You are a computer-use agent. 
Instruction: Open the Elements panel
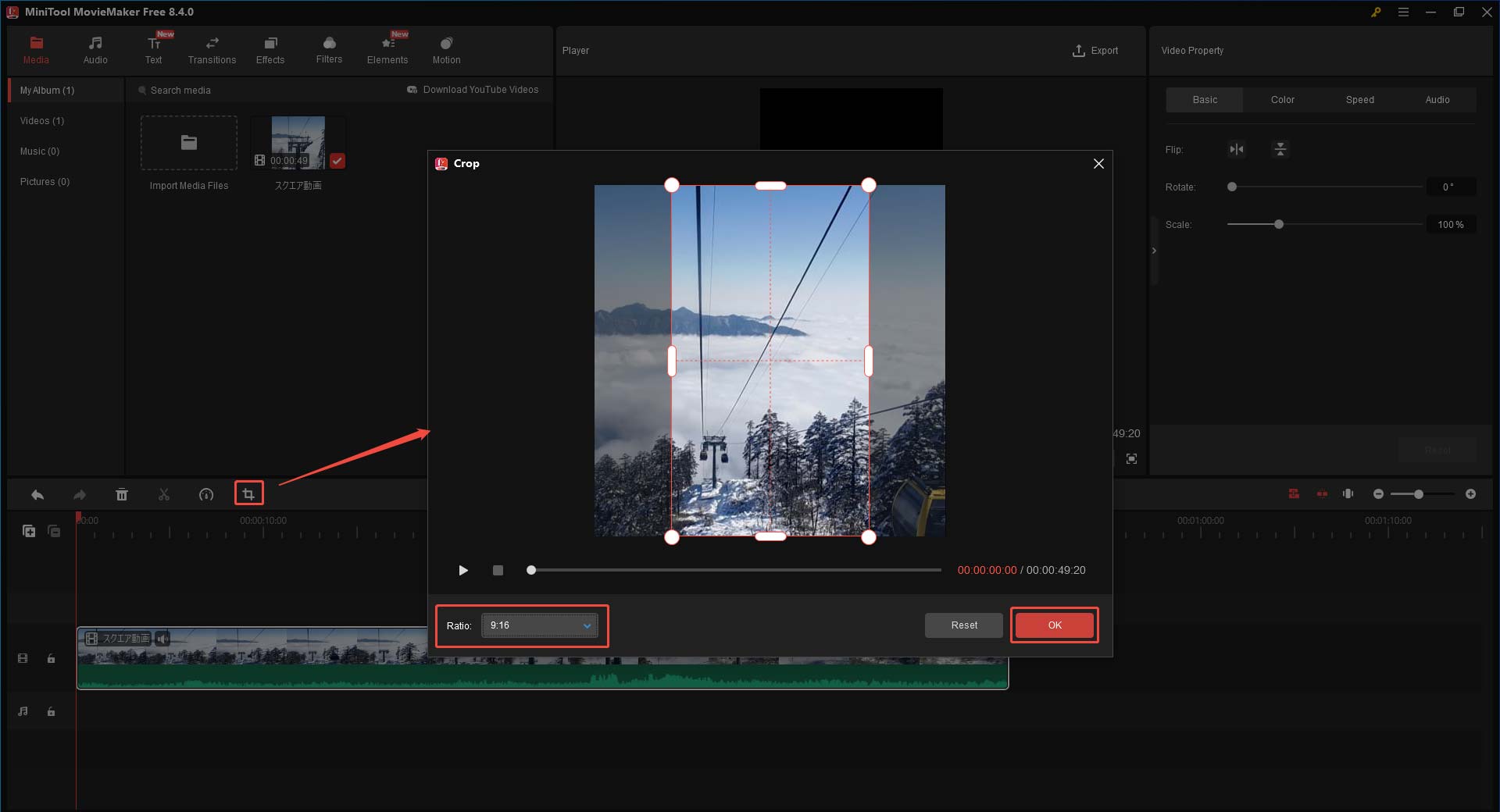pyautogui.click(x=387, y=49)
